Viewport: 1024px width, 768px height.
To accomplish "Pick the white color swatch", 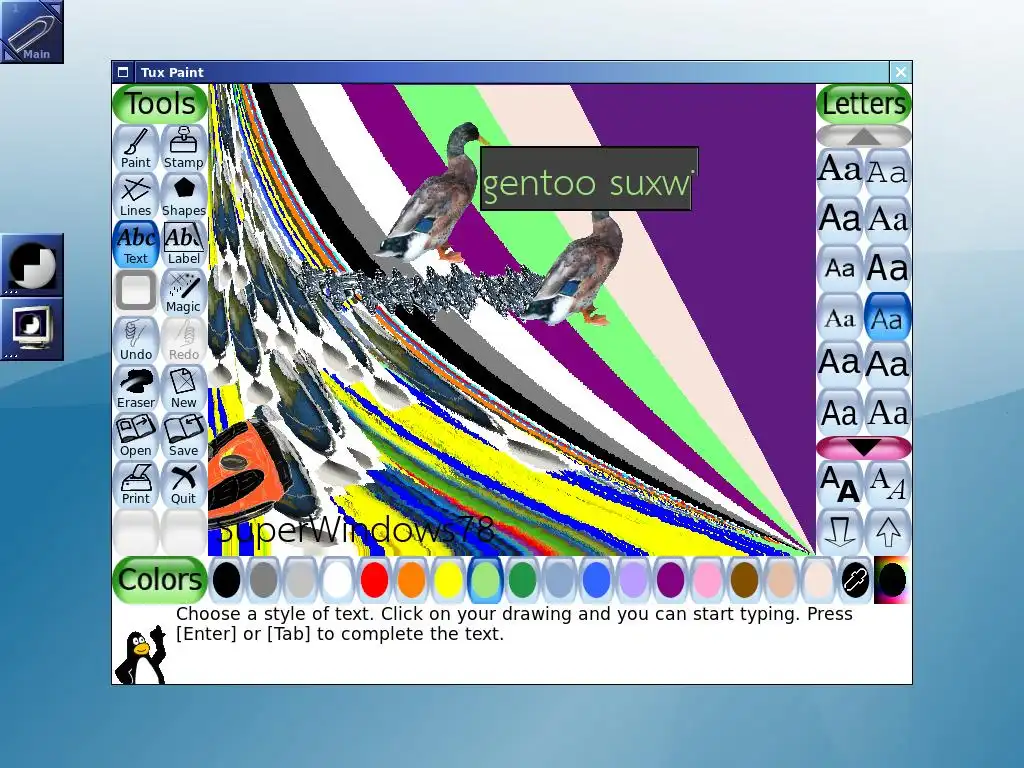I will [x=338, y=580].
